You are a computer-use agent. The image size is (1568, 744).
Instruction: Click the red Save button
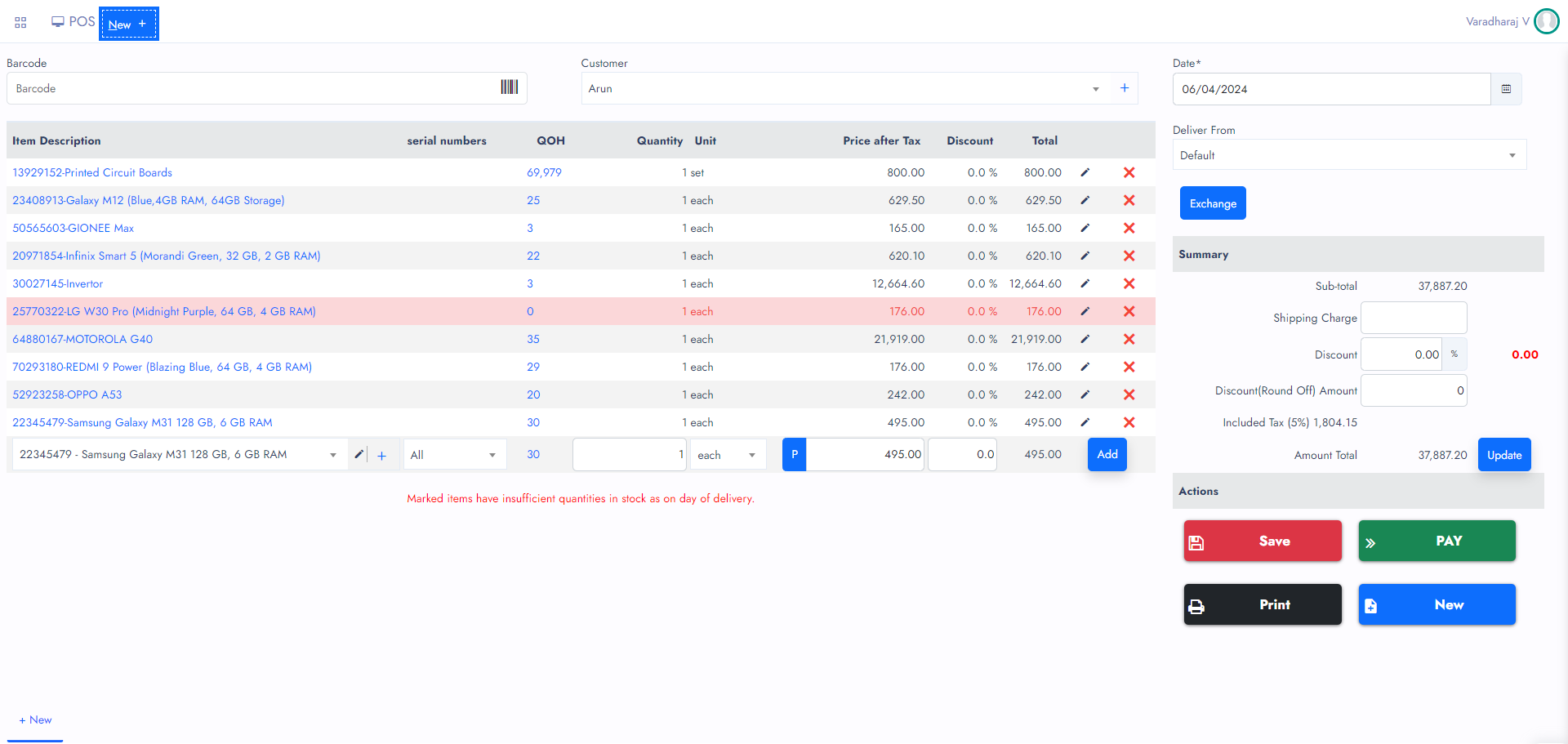1263,541
